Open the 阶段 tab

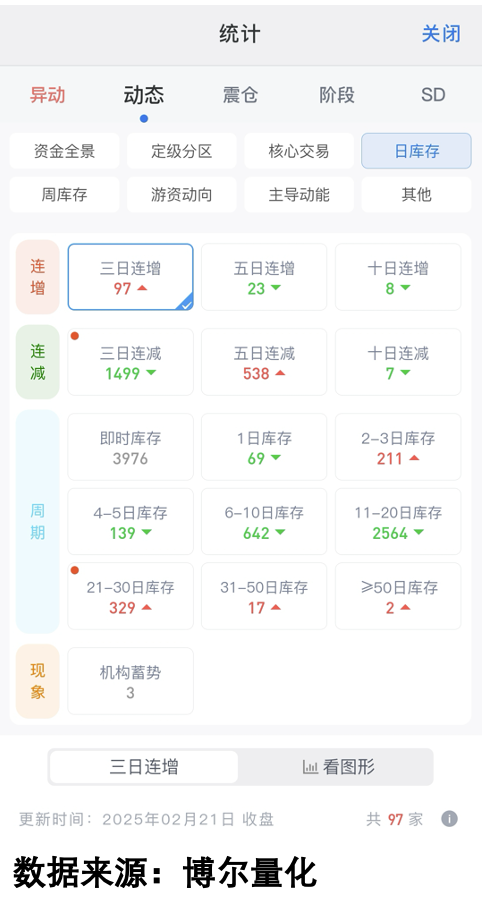pyautogui.click(x=336, y=94)
